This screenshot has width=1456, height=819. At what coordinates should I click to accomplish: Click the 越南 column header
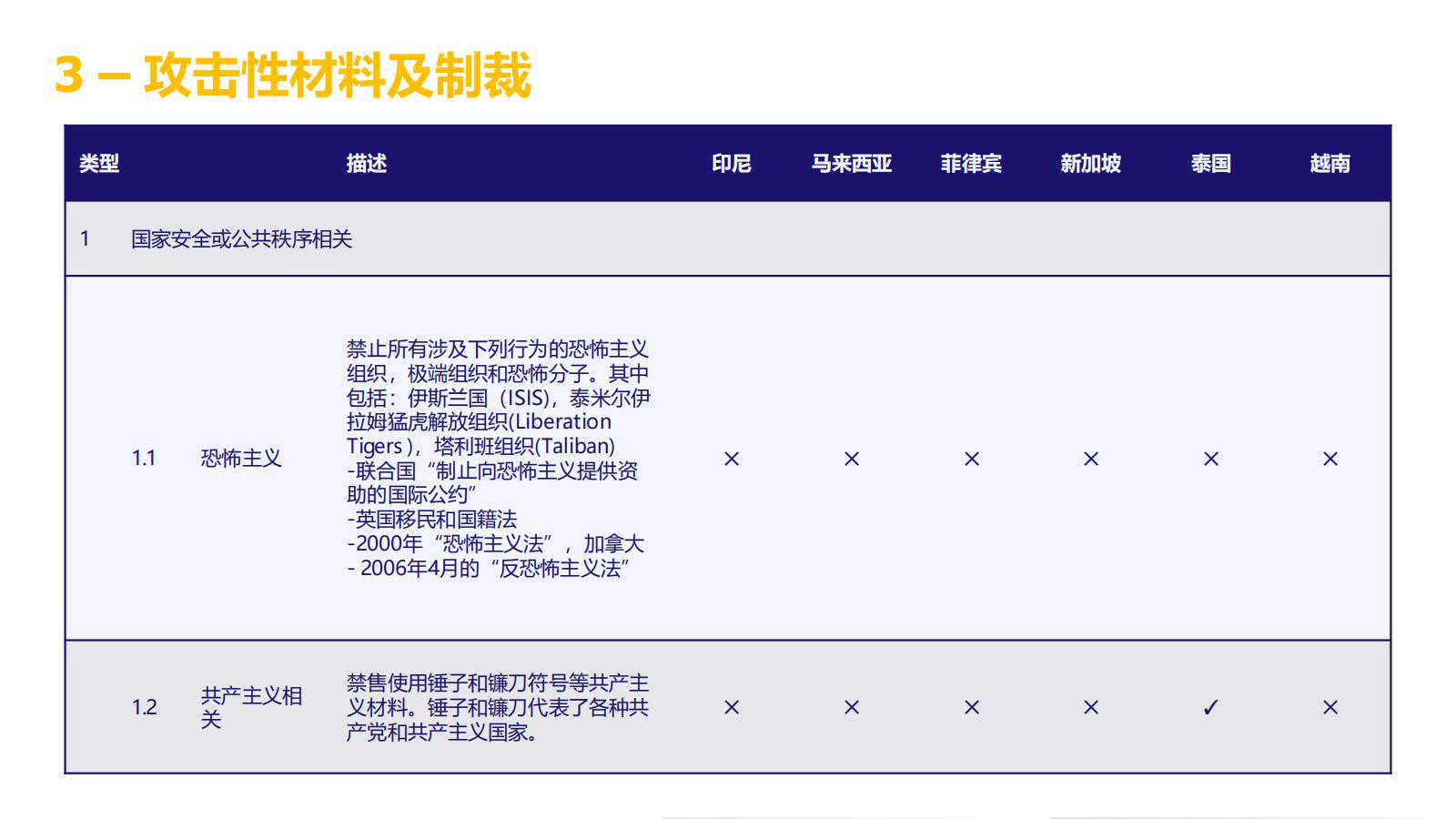(x=1330, y=164)
